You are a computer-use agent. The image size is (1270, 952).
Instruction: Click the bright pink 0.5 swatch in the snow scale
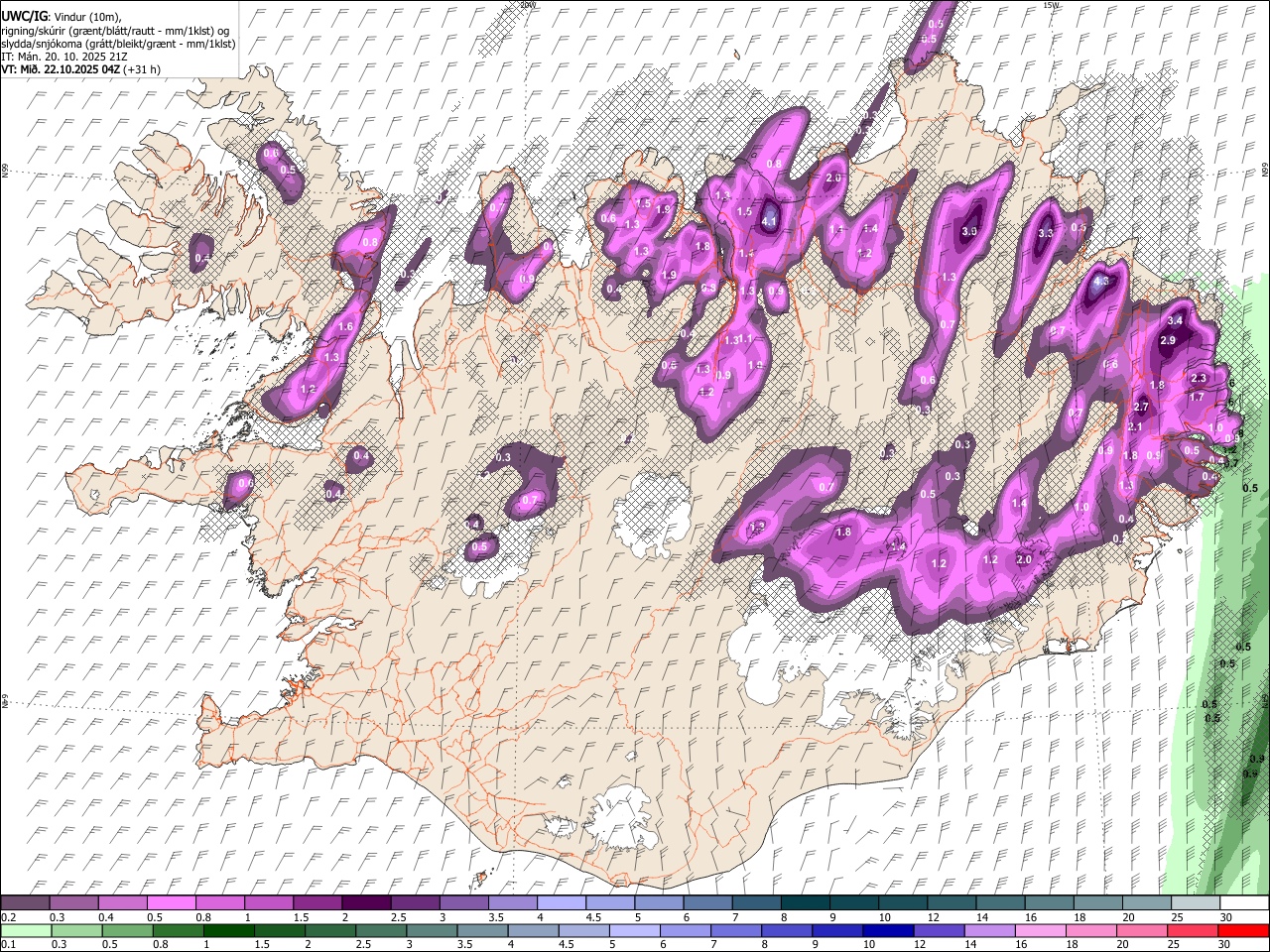coord(172,902)
